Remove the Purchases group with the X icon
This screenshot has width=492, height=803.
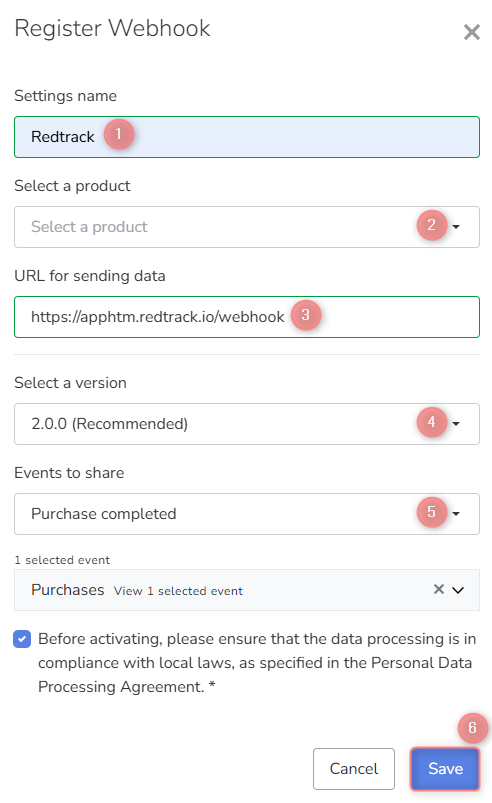(439, 589)
